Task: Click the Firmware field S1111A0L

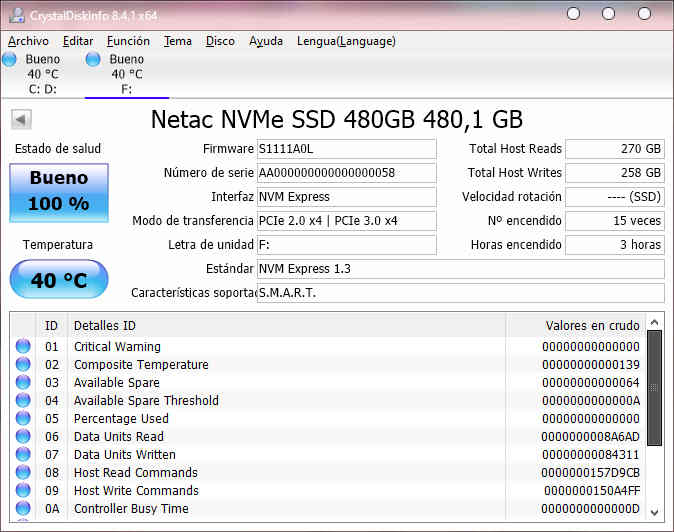Action: point(346,149)
